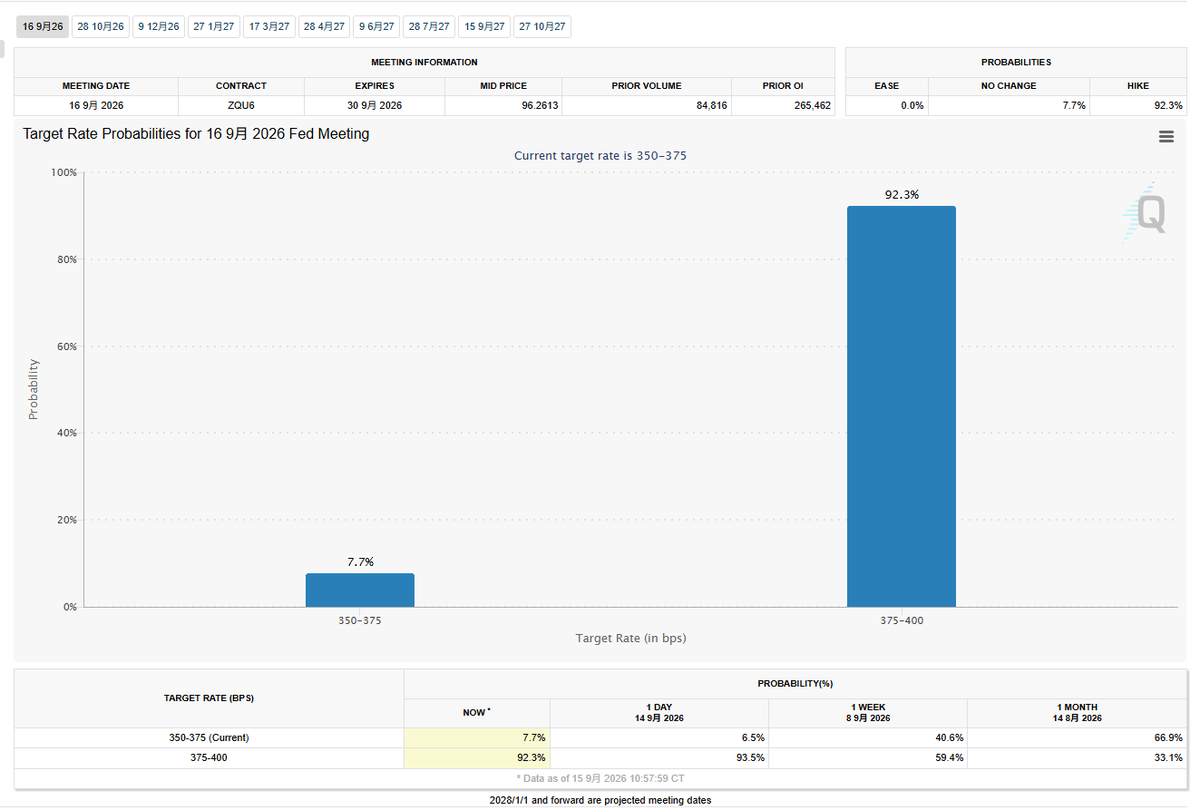Viewport: 1200px width, 810px height.
Task: Click the EASE probability value 0.0%
Action: click(912, 105)
